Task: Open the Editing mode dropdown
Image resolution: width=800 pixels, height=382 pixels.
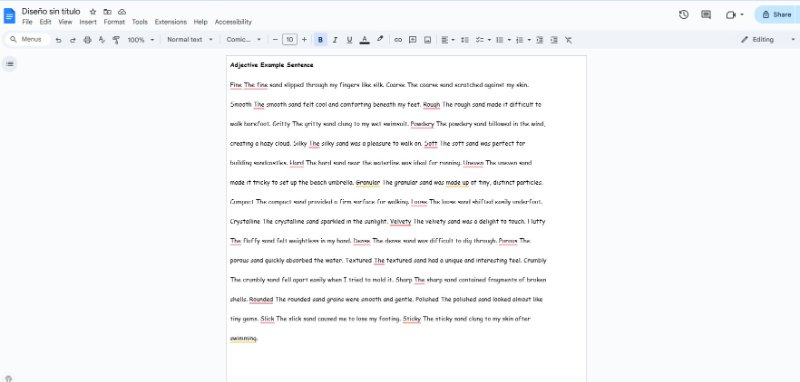Action: (767, 39)
